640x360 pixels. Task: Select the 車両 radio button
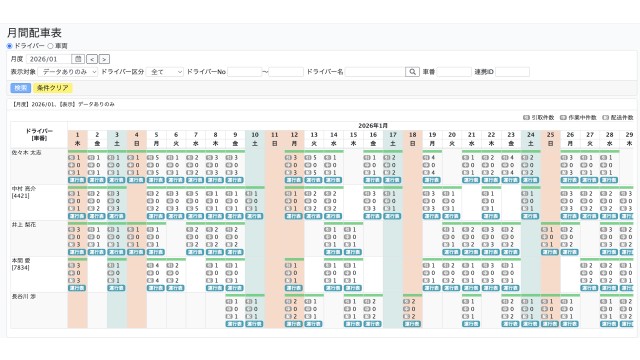pos(50,46)
